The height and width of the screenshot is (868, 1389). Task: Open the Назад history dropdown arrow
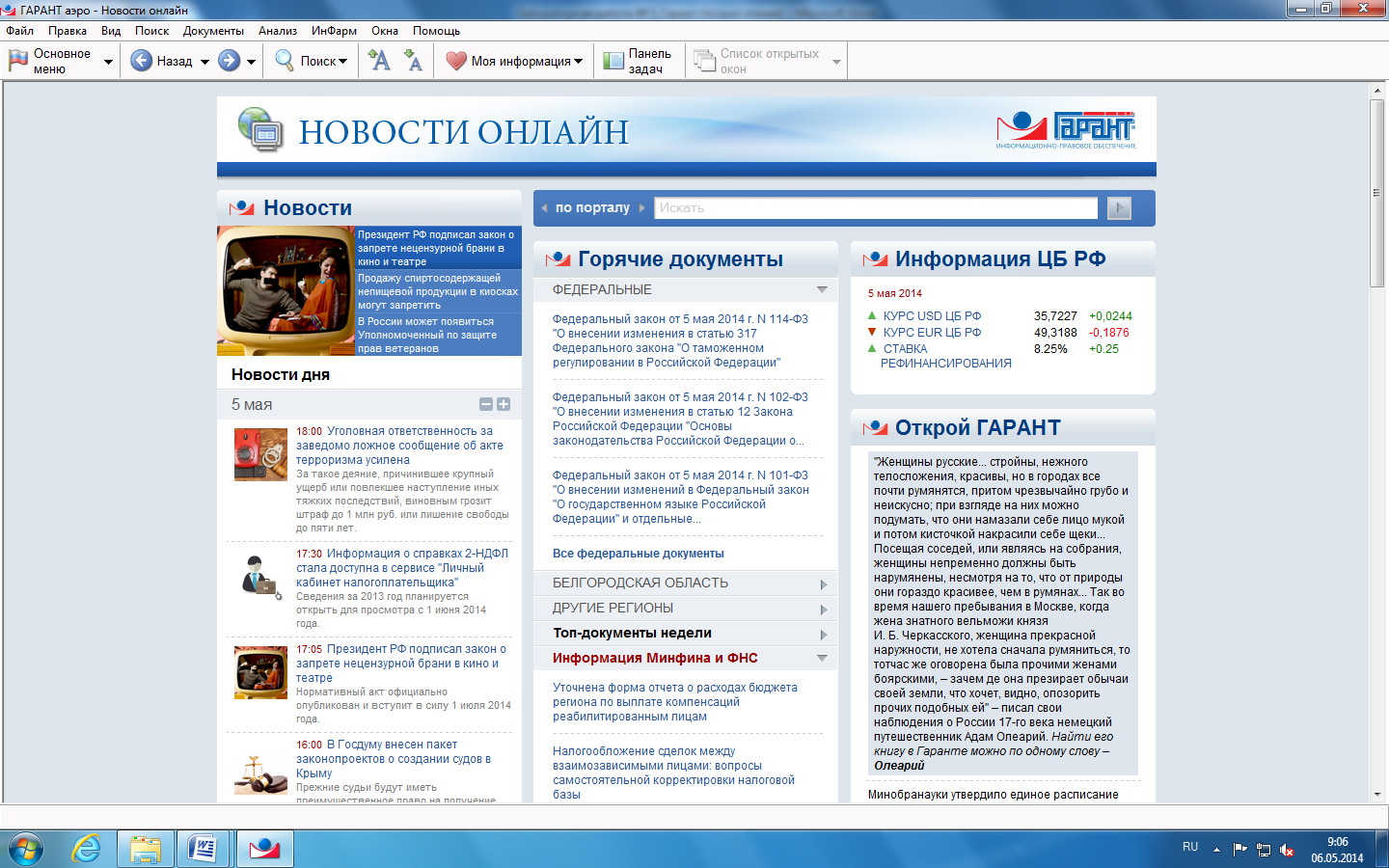[204, 62]
